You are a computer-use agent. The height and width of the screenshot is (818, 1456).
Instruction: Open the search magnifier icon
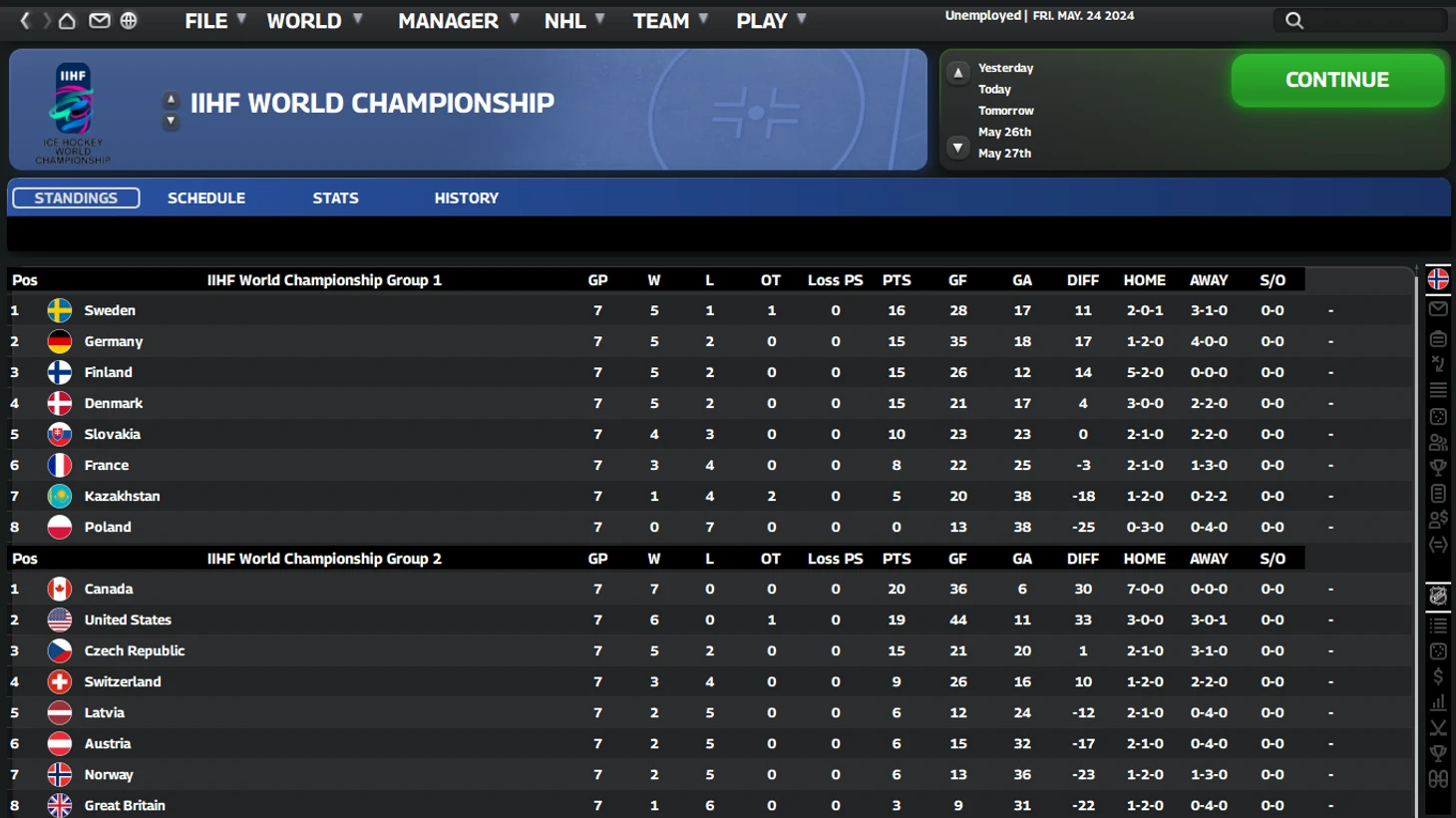(1293, 20)
